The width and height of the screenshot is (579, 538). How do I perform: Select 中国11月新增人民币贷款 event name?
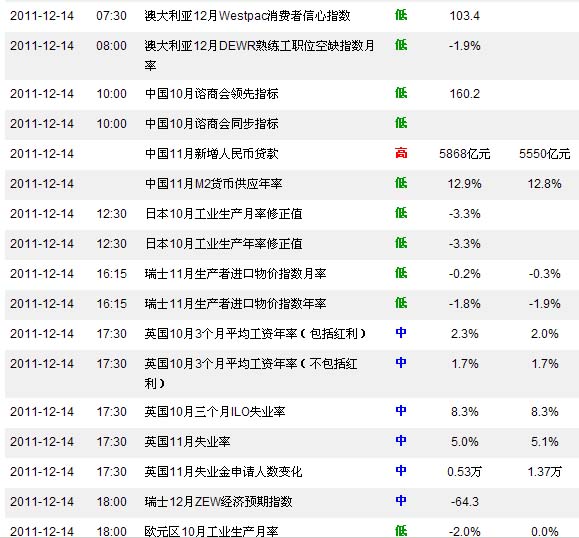[x=212, y=154]
